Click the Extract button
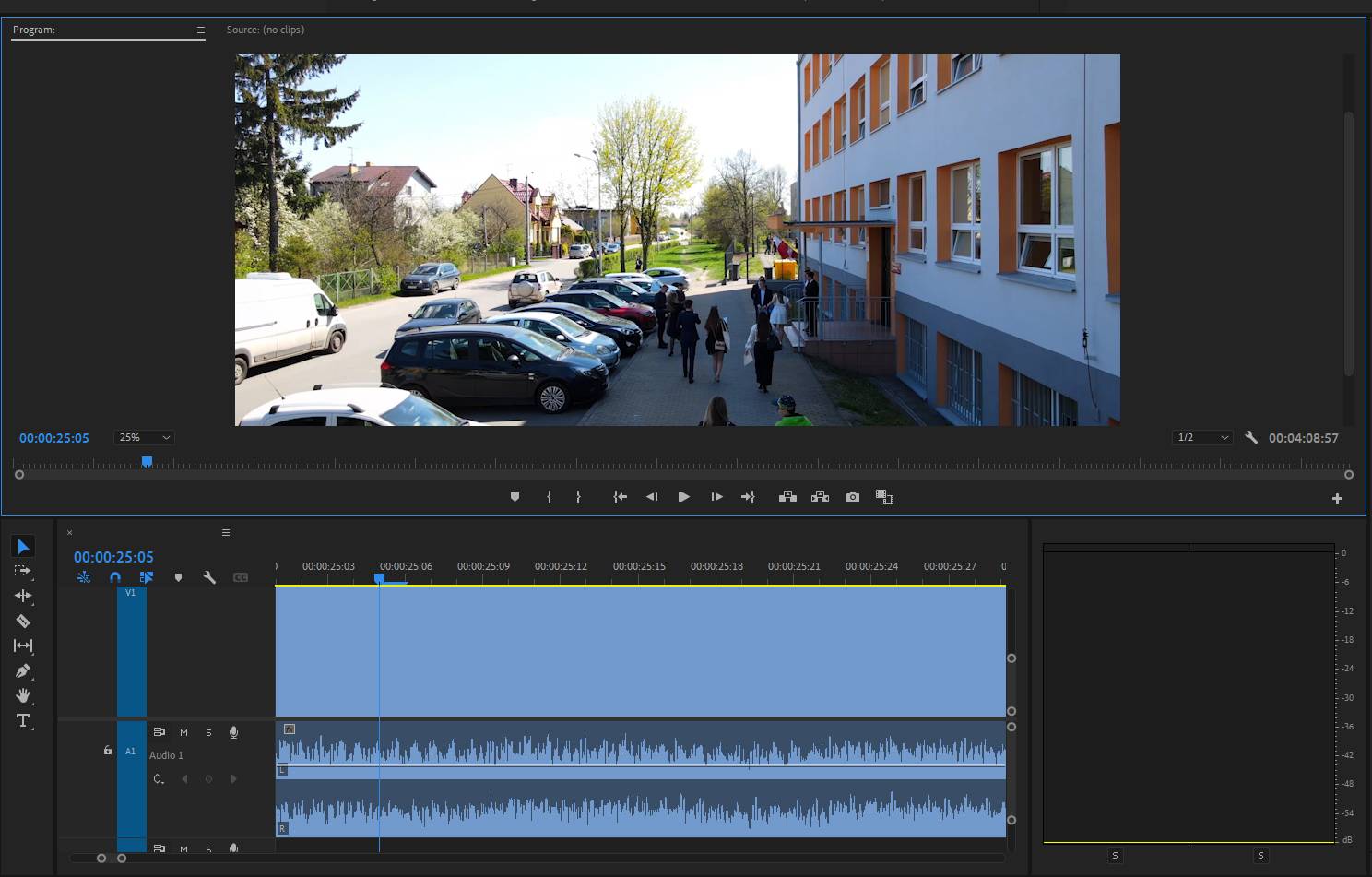This screenshot has width=1372, height=877. point(820,497)
